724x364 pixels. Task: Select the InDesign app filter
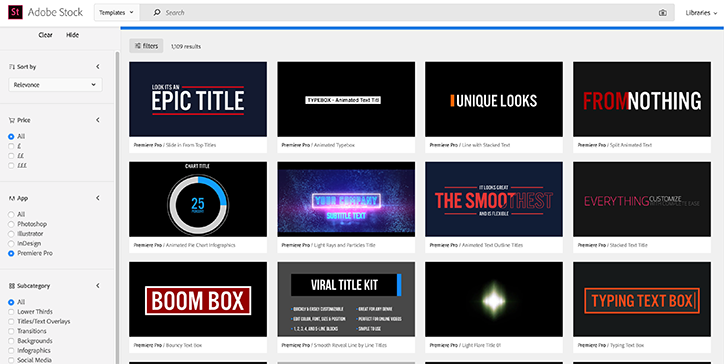[11, 244]
